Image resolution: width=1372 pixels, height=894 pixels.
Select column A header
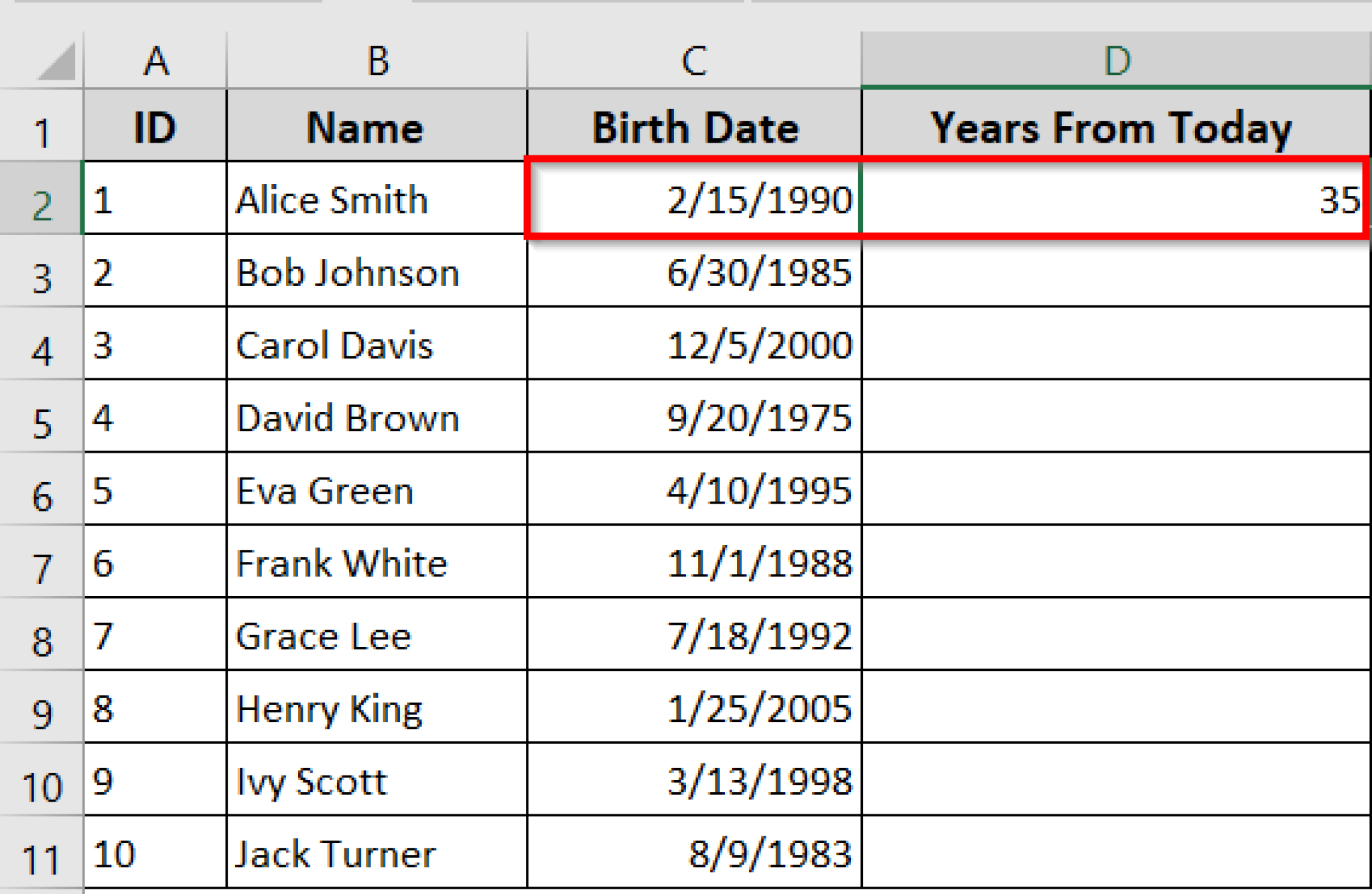click(155, 61)
